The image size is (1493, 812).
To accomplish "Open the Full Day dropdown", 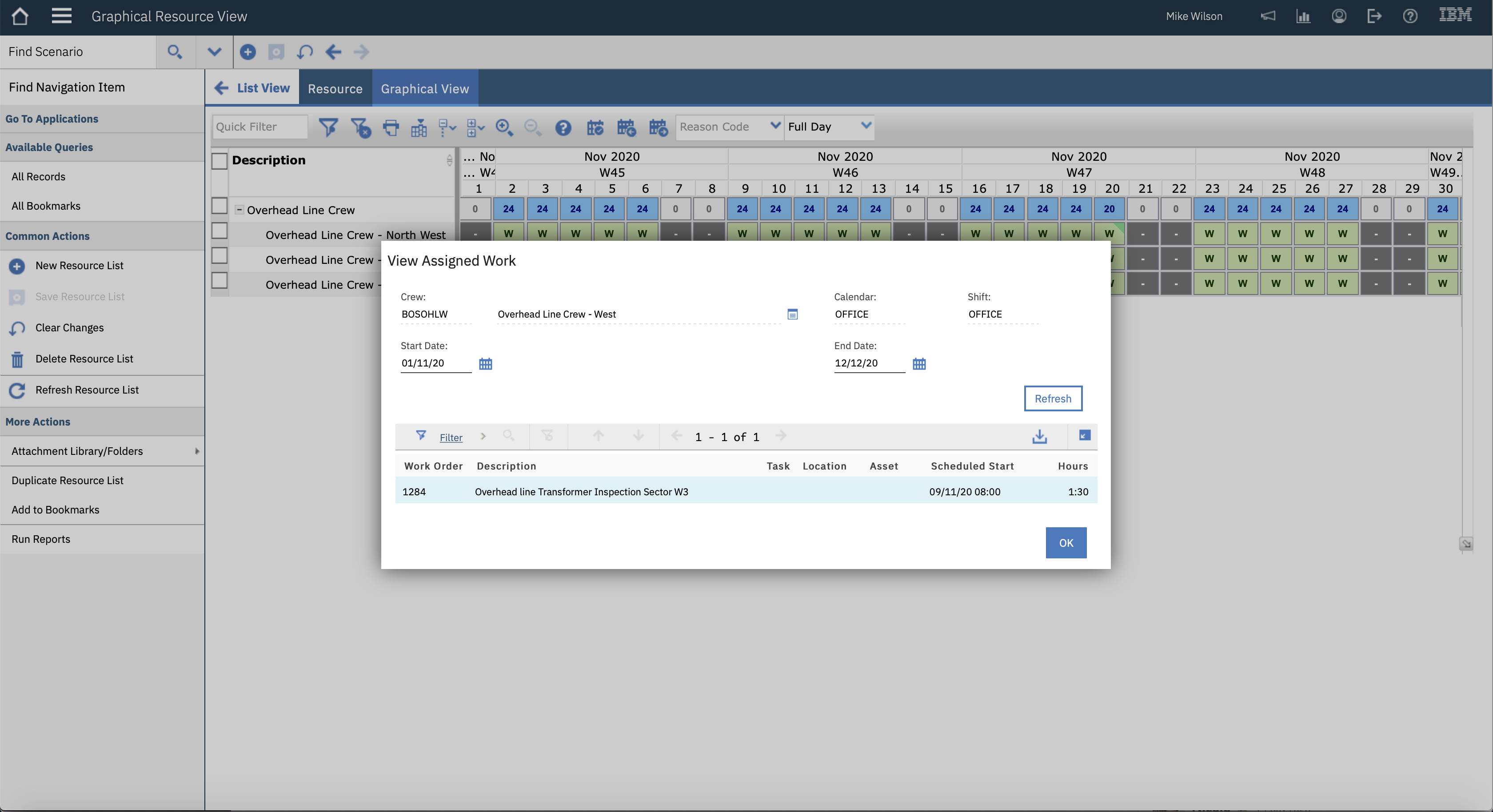I will (x=829, y=126).
